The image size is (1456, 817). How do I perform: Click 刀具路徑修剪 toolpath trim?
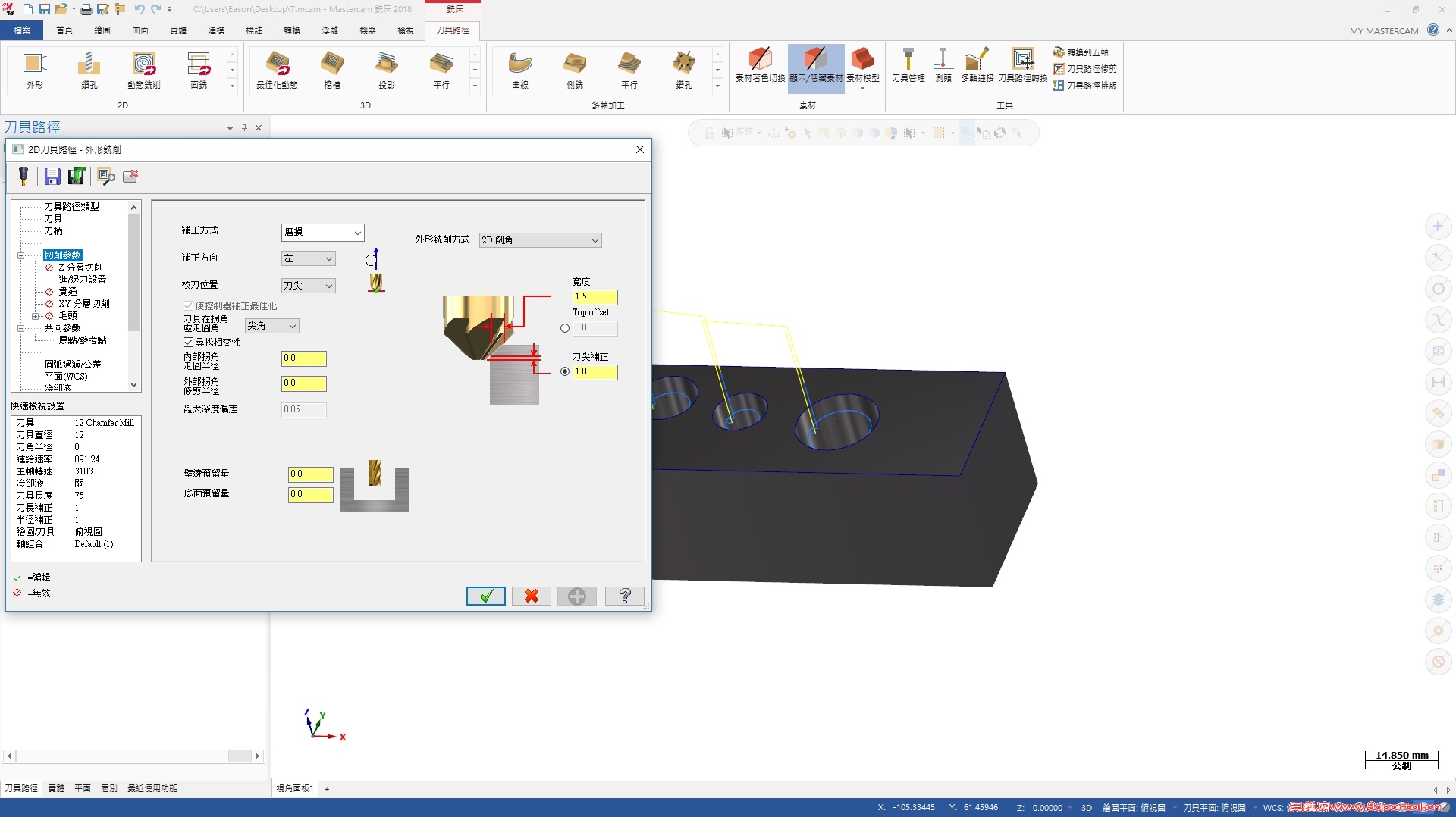tap(1084, 69)
